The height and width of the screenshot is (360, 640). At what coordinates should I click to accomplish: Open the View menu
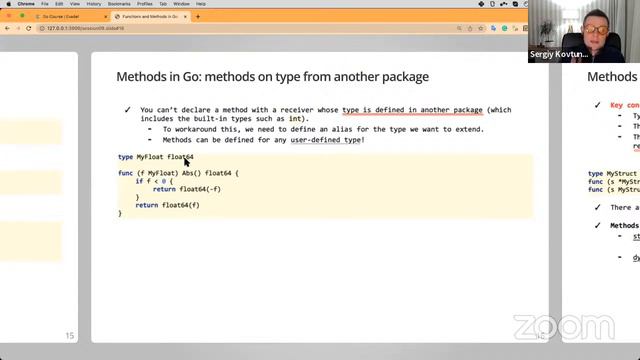click(75, 4)
